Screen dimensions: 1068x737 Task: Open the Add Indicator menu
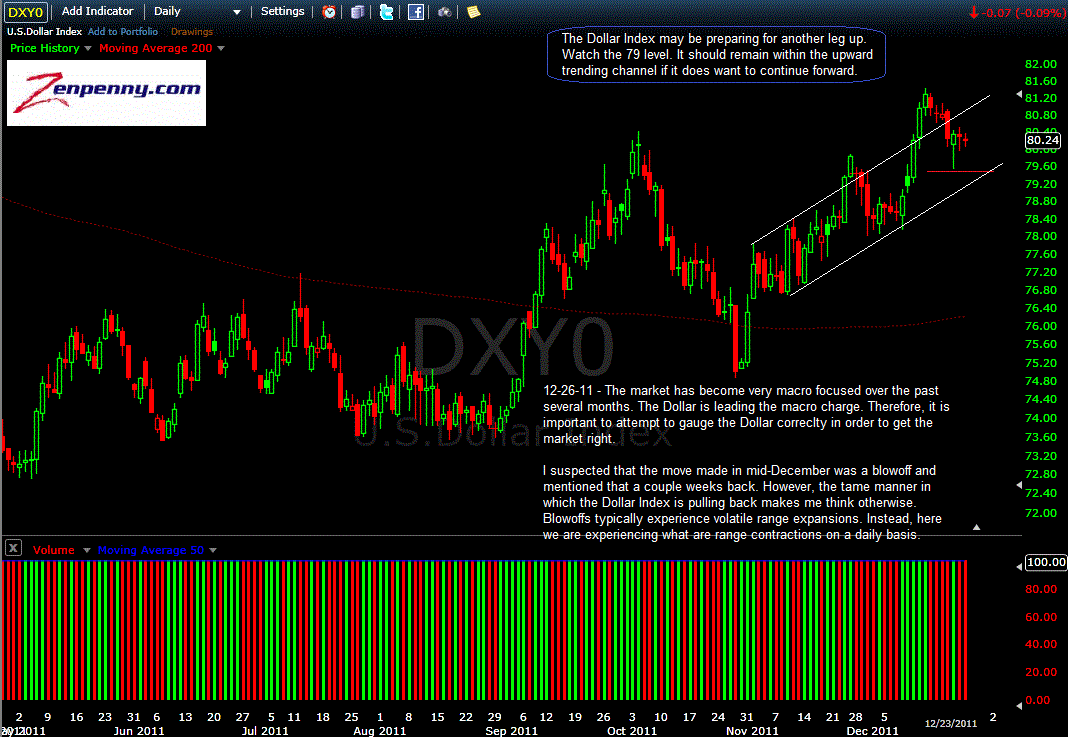97,11
